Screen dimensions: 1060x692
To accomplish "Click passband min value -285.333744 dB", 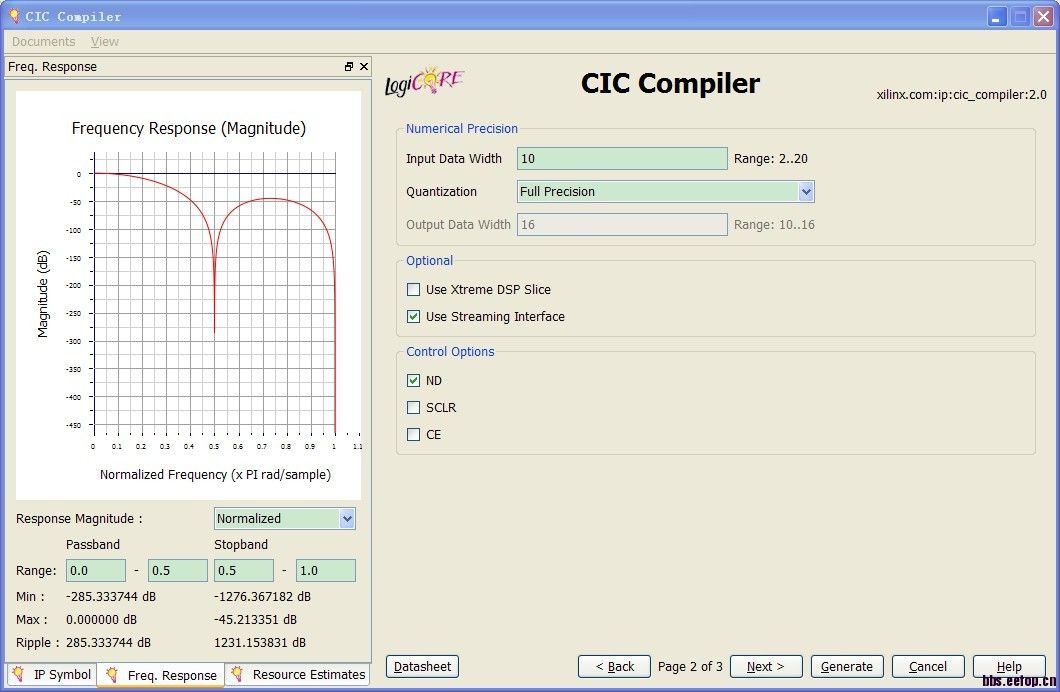I will [111, 596].
